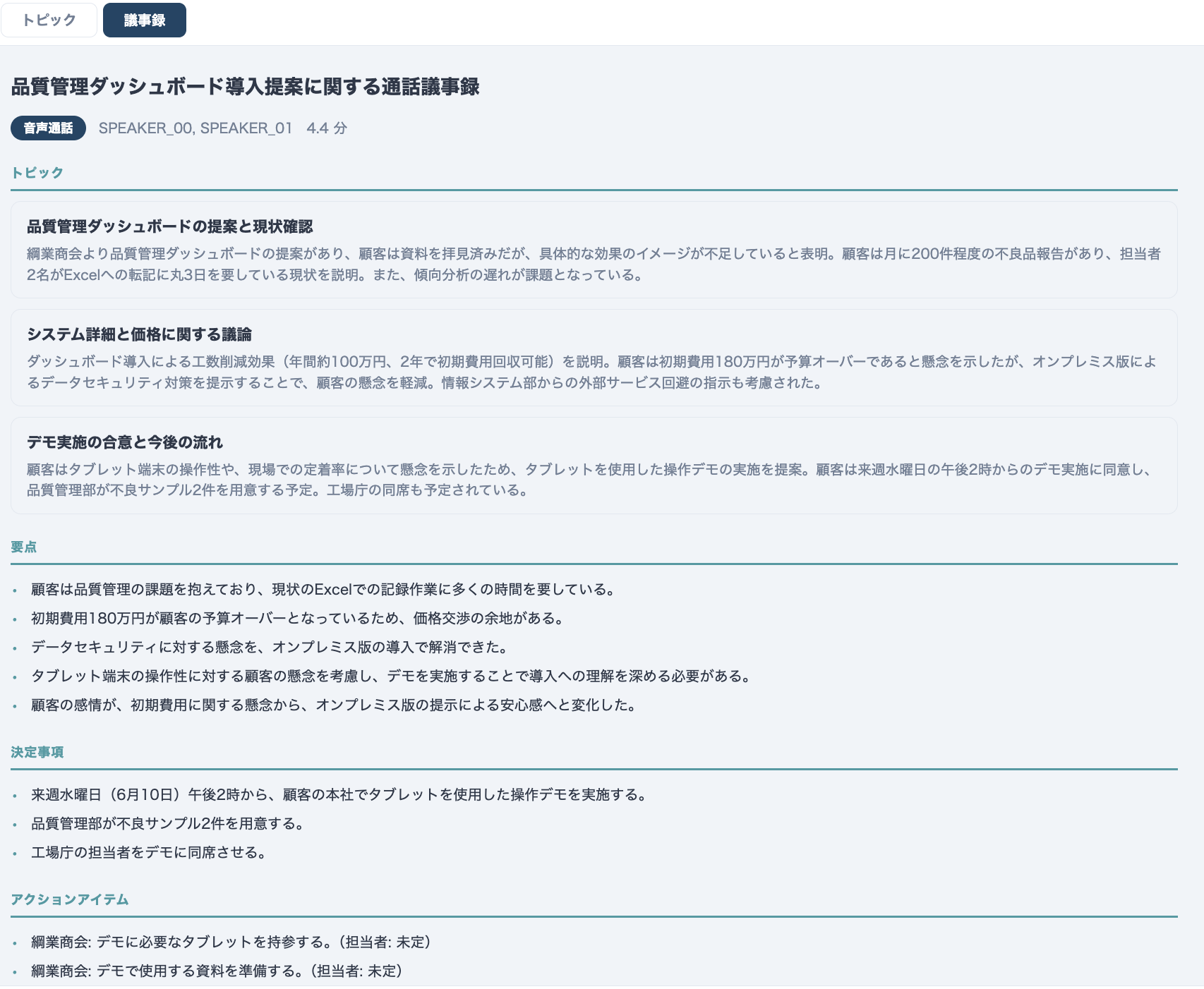Click bullet about Excelでの記録作業

click(323, 590)
